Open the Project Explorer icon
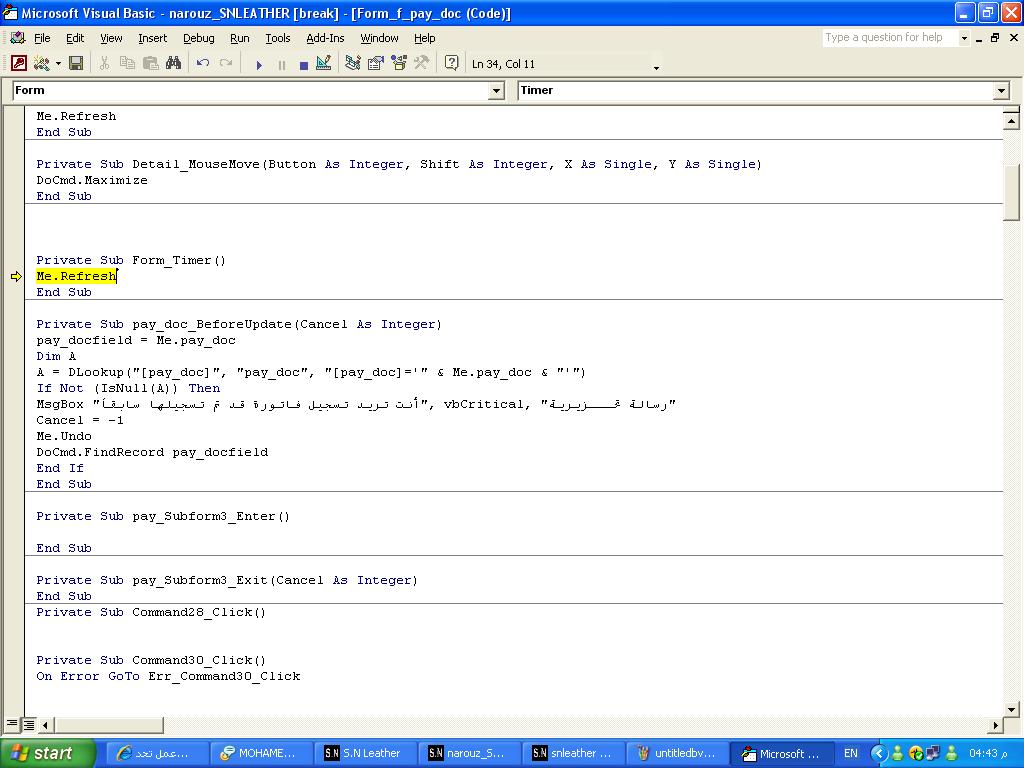This screenshot has height=768, width=1024. click(x=353, y=63)
